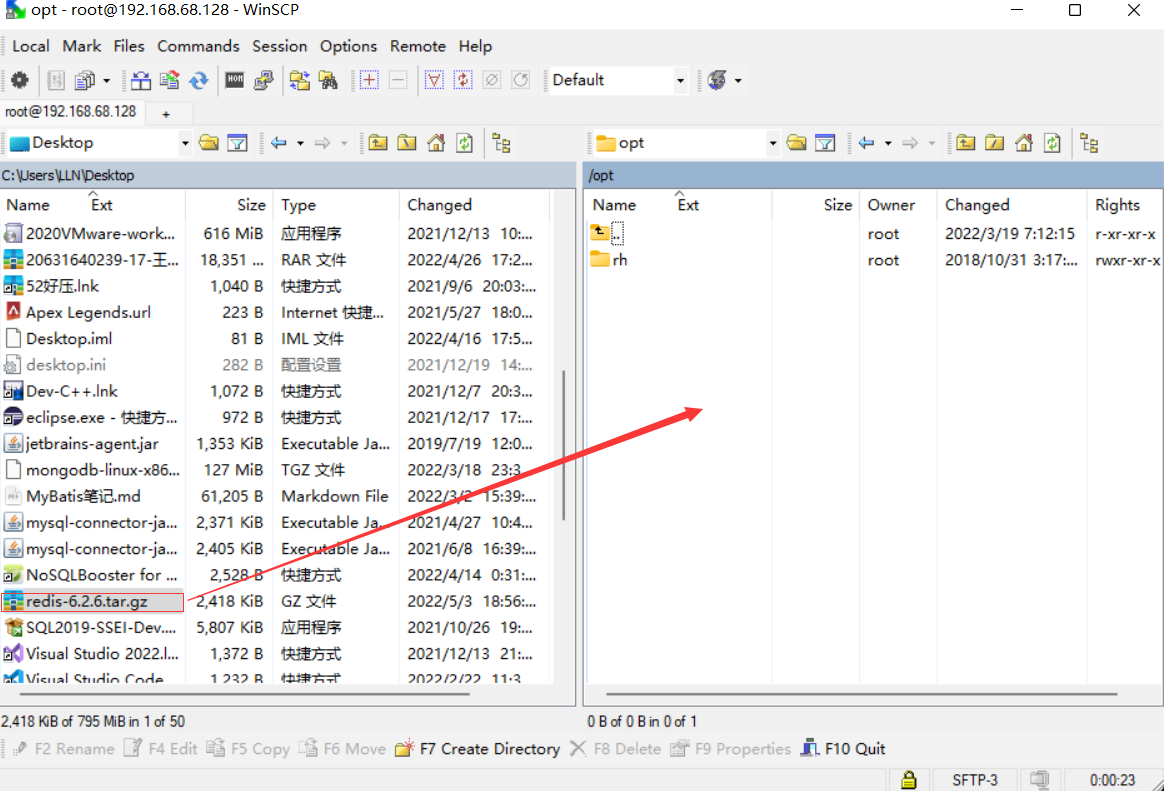The width and height of the screenshot is (1164, 791).
Task: Expand the local back-history dropdown arrow
Action: [x=300, y=142]
